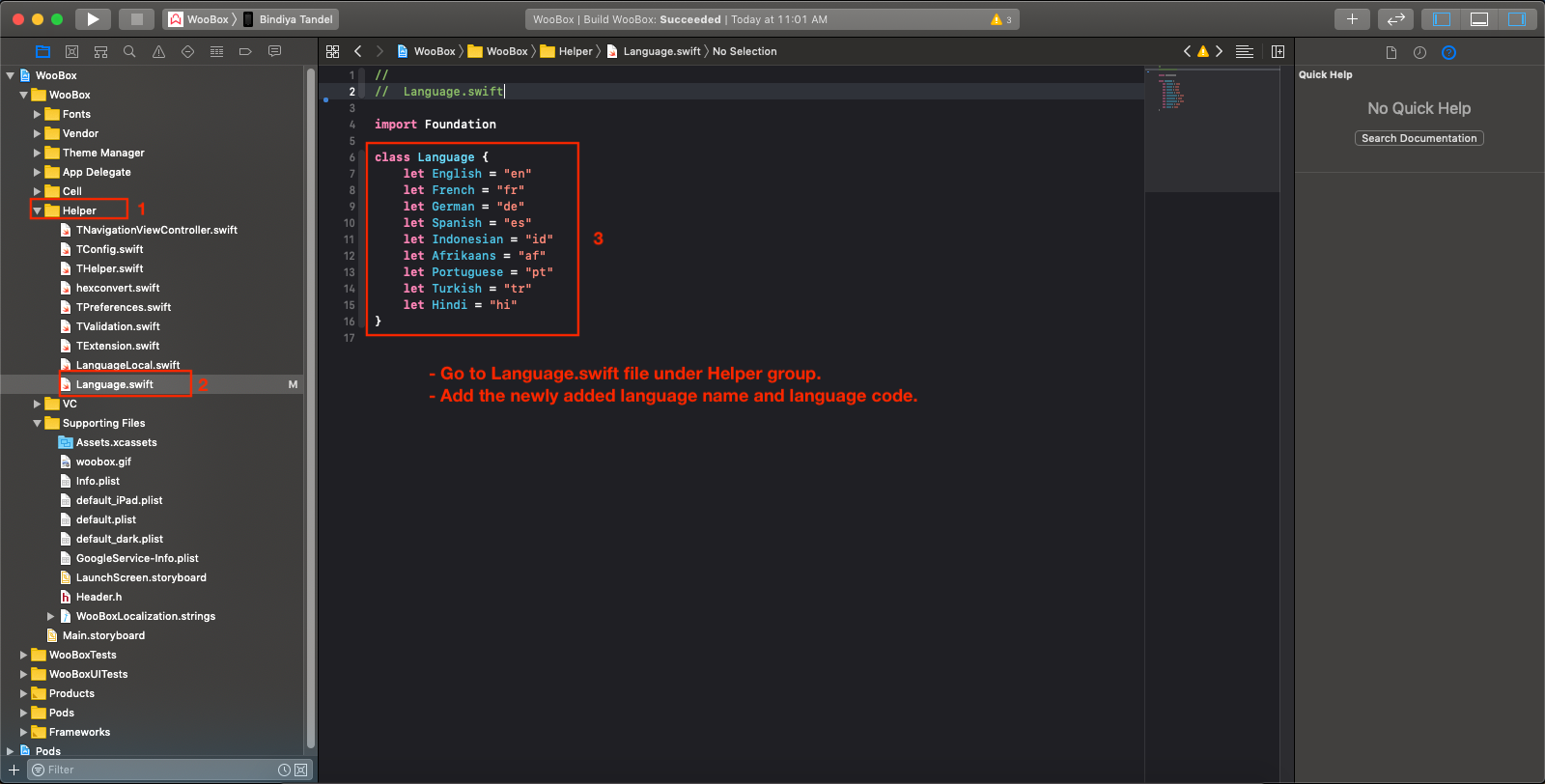Toggle the Inspectors panel visibility

point(1517,19)
